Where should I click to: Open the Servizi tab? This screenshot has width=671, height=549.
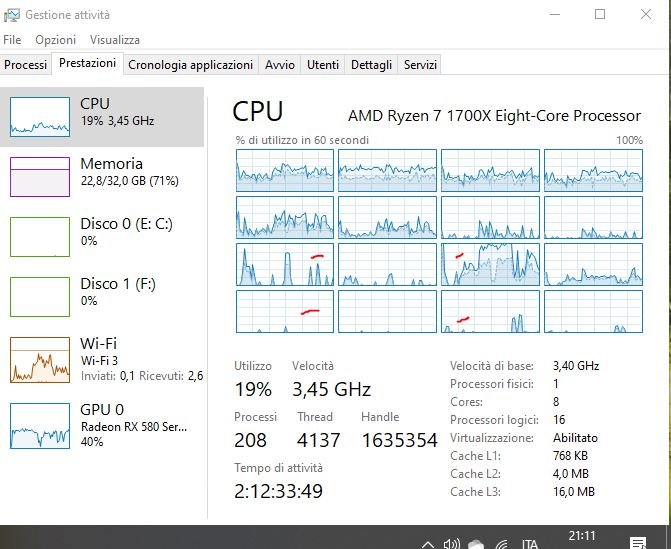point(420,65)
